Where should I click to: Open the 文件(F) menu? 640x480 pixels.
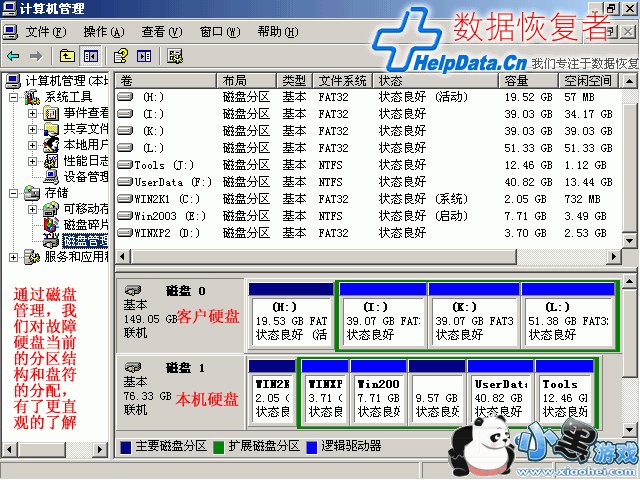[46, 31]
